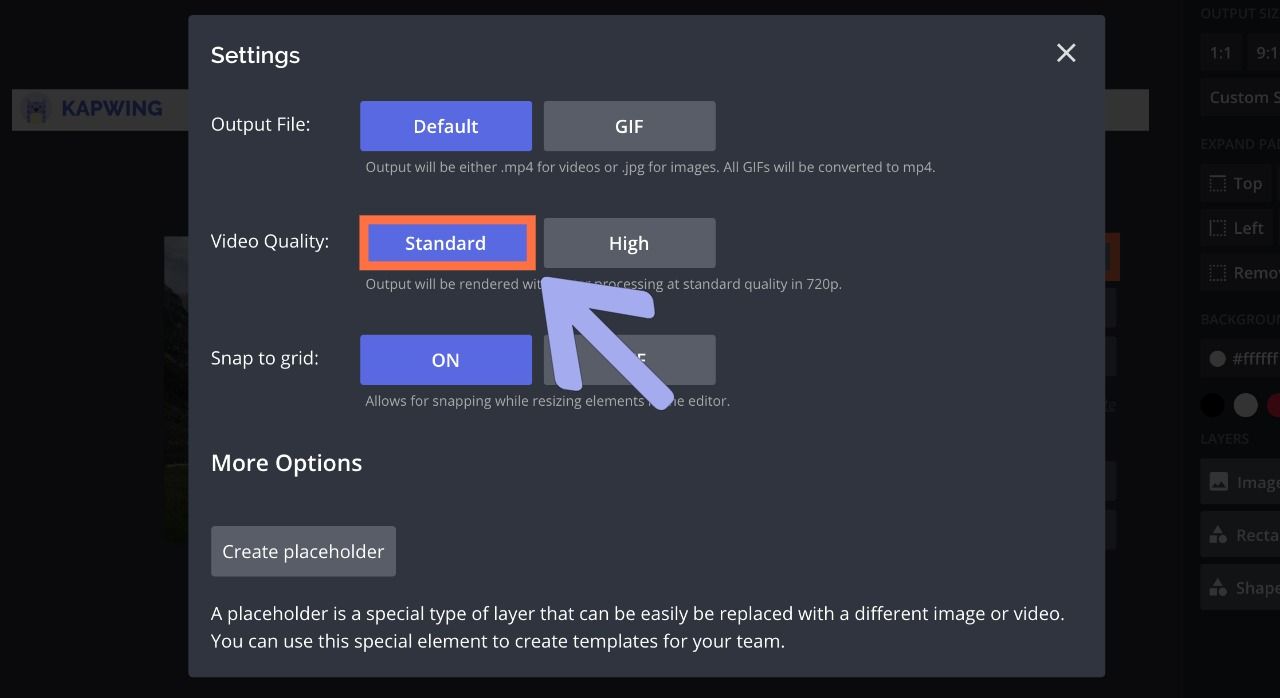Image resolution: width=1280 pixels, height=698 pixels.
Task: Pick the gray background color swatch
Action: click(x=1245, y=405)
